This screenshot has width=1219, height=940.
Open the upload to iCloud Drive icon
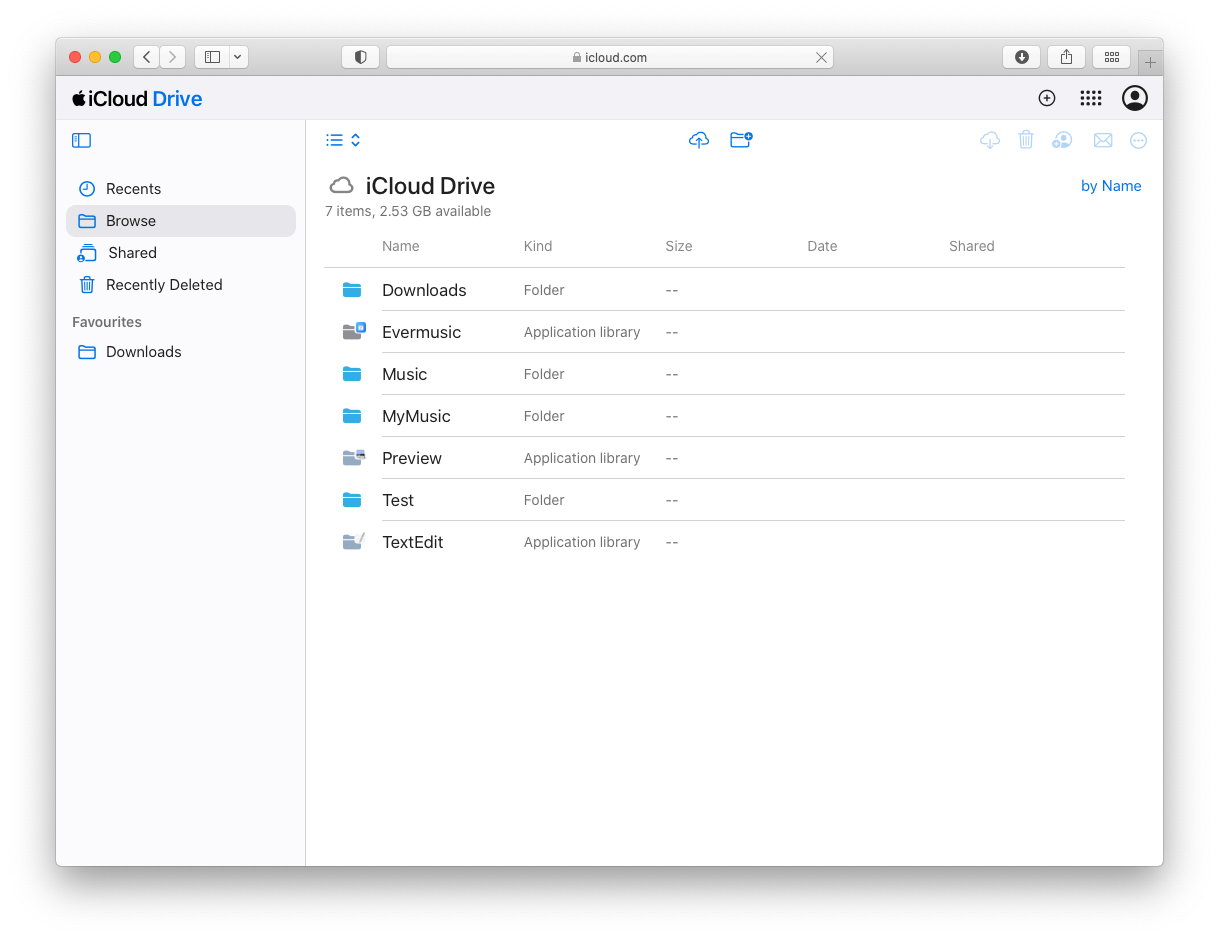click(699, 140)
